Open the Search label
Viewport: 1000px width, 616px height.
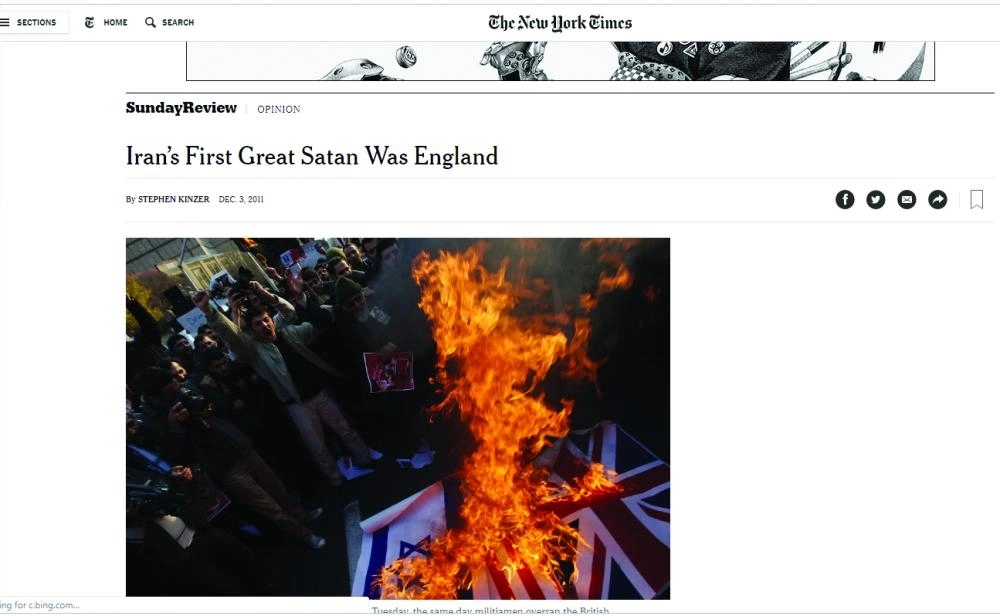point(178,22)
